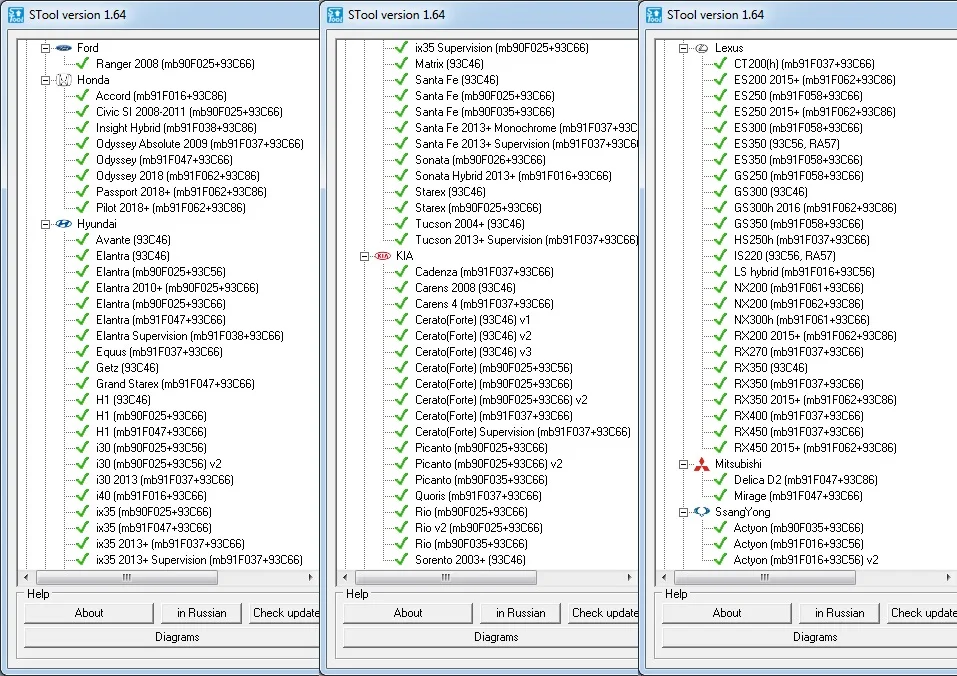Screen dimensions: 957x676
Task: Open About in the right window
Action: tap(727, 613)
